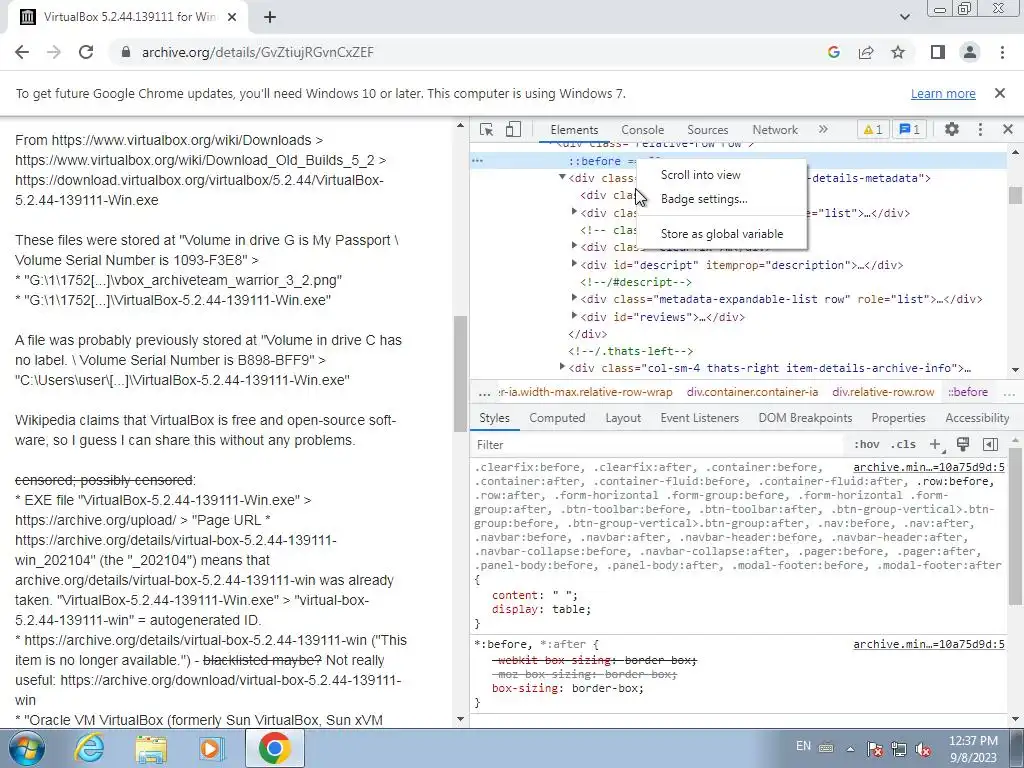
Task: Toggle the :hov element state button
Action: [867, 445]
